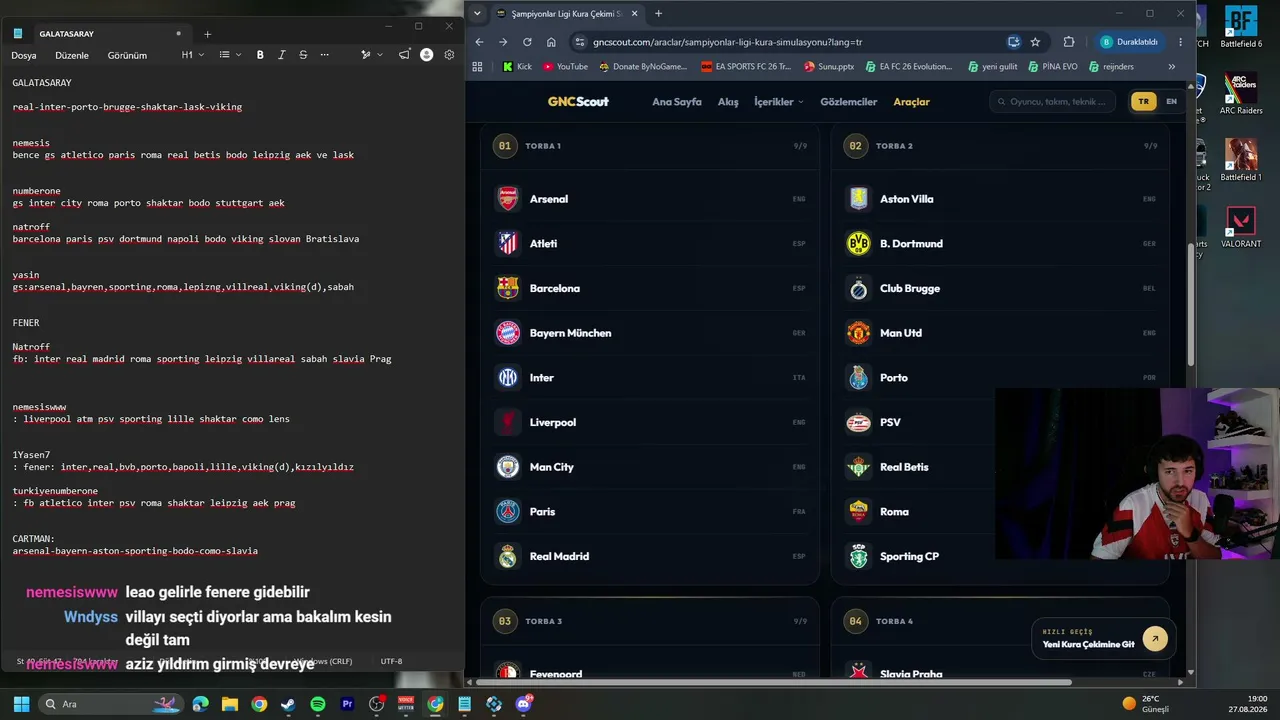Screen dimensions: 1280x720
Task: Expand the H1 heading dropdown in Notepad
Action: tap(192, 55)
